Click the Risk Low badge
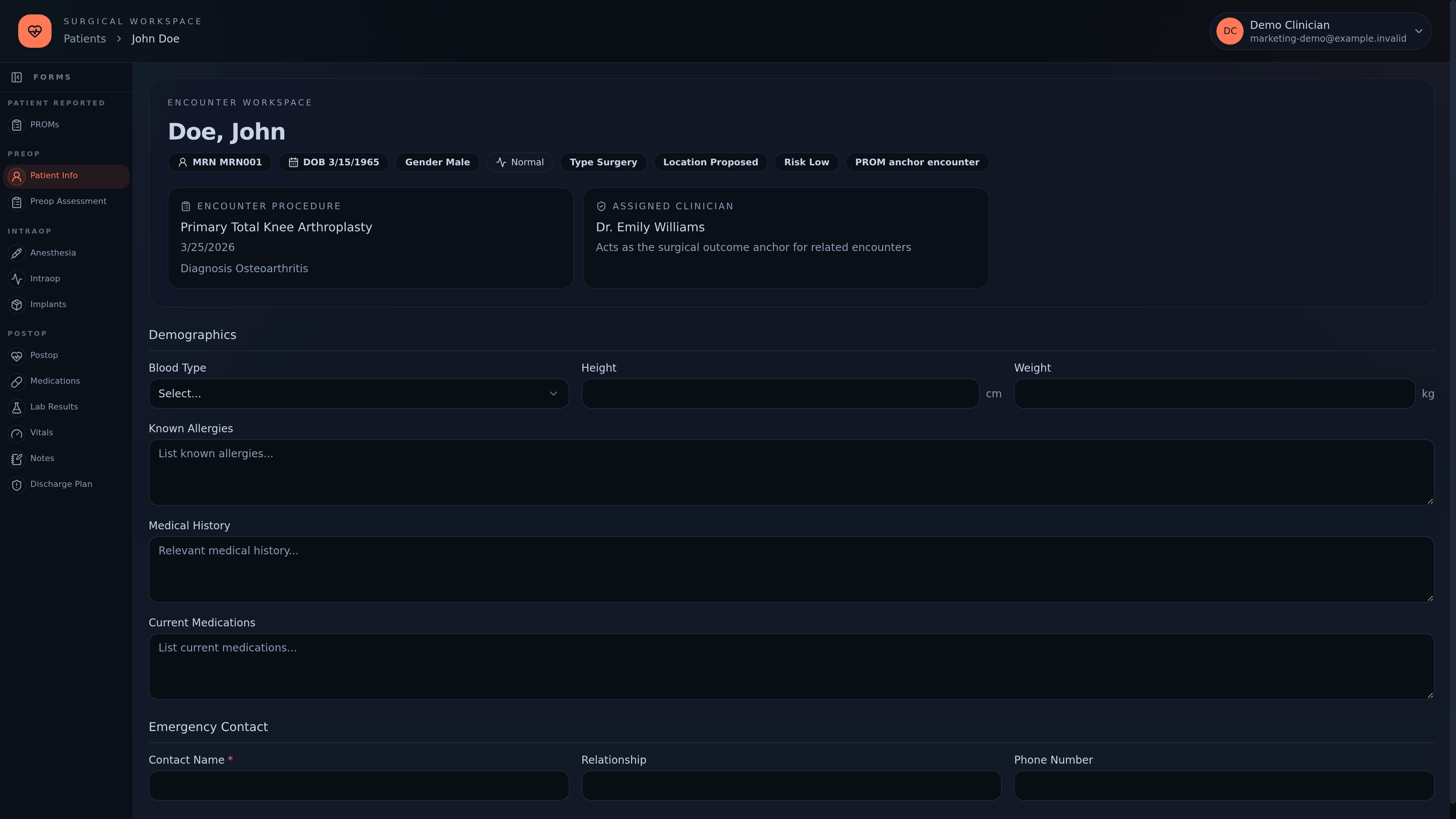Image resolution: width=1456 pixels, height=819 pixels. 806,162
